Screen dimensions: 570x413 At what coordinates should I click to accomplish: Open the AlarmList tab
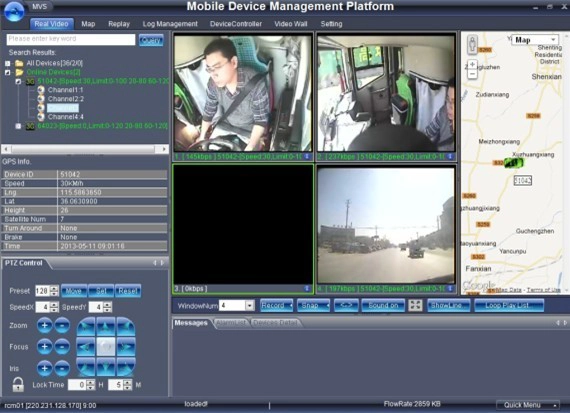click(x=231, y=322)
